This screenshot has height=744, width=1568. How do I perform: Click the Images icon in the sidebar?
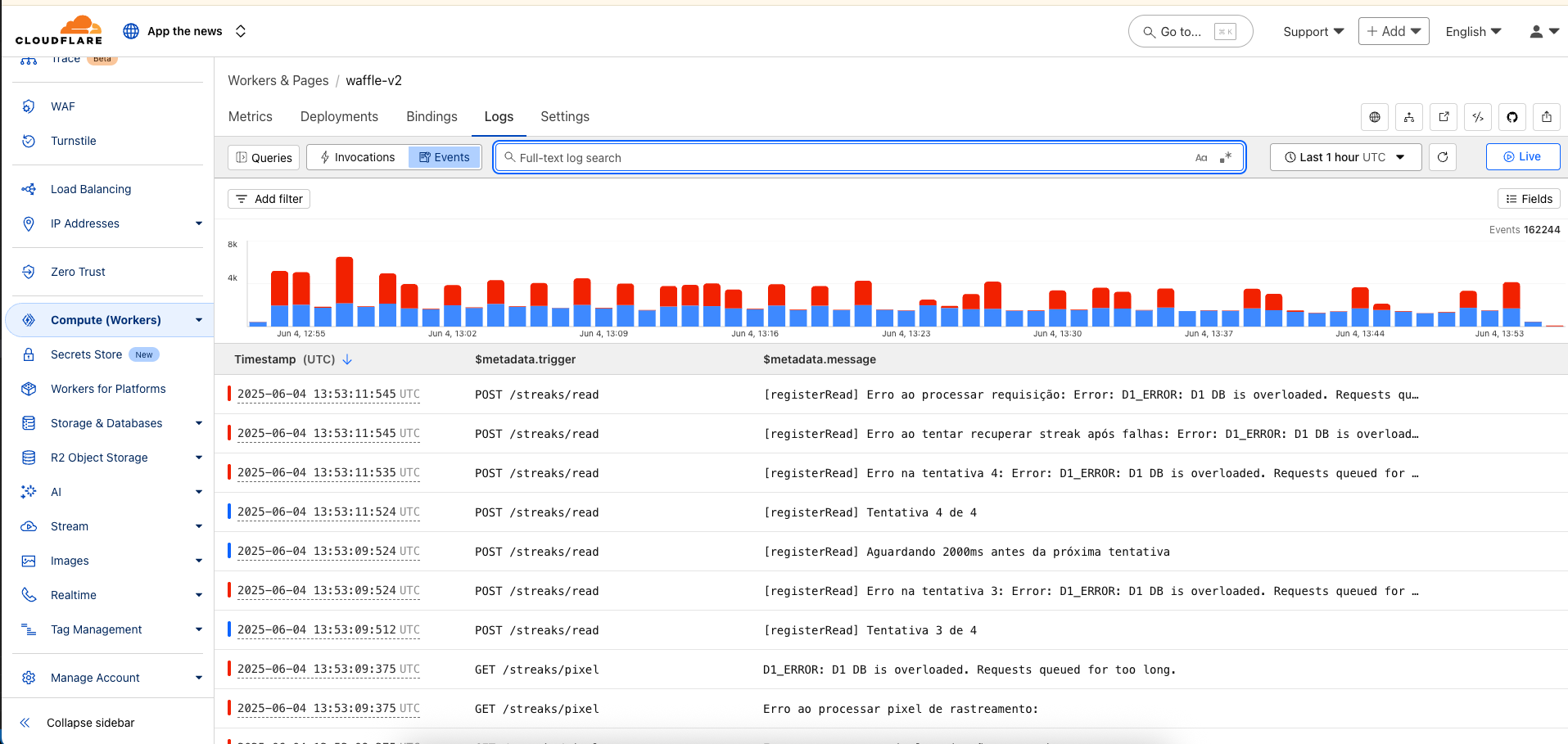pyautogui.click(x=29, y=561)
